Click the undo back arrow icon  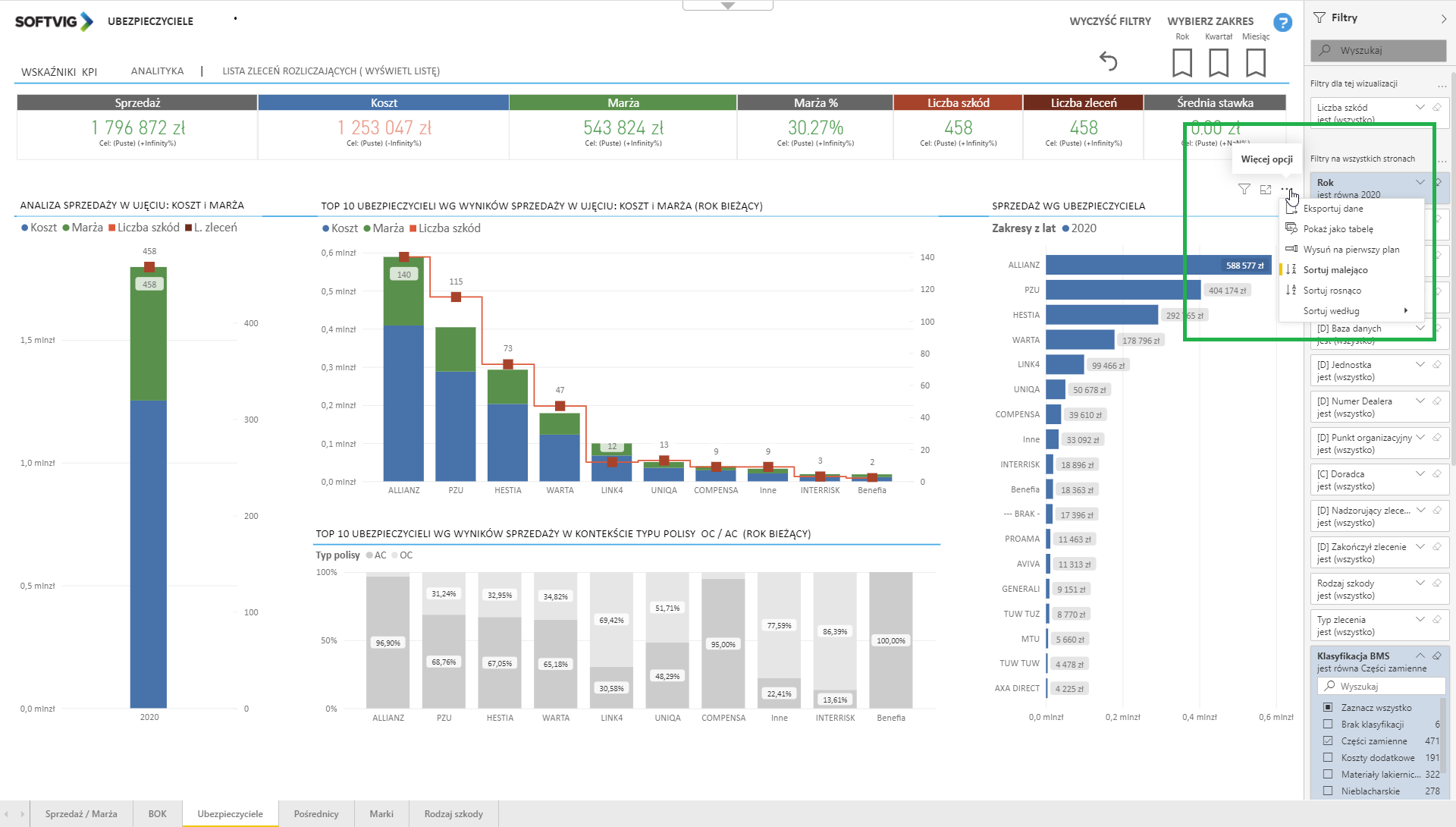pos(1108,61)
